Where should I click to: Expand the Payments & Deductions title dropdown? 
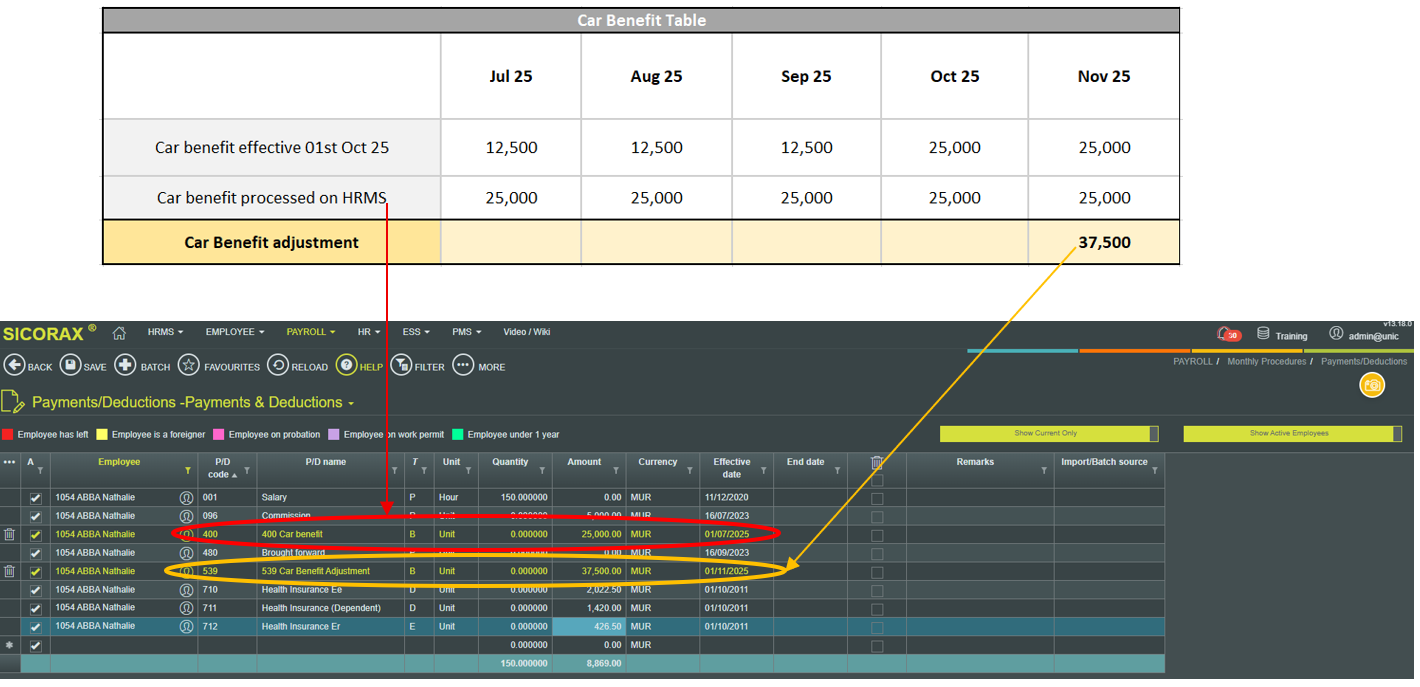(351, 403)
